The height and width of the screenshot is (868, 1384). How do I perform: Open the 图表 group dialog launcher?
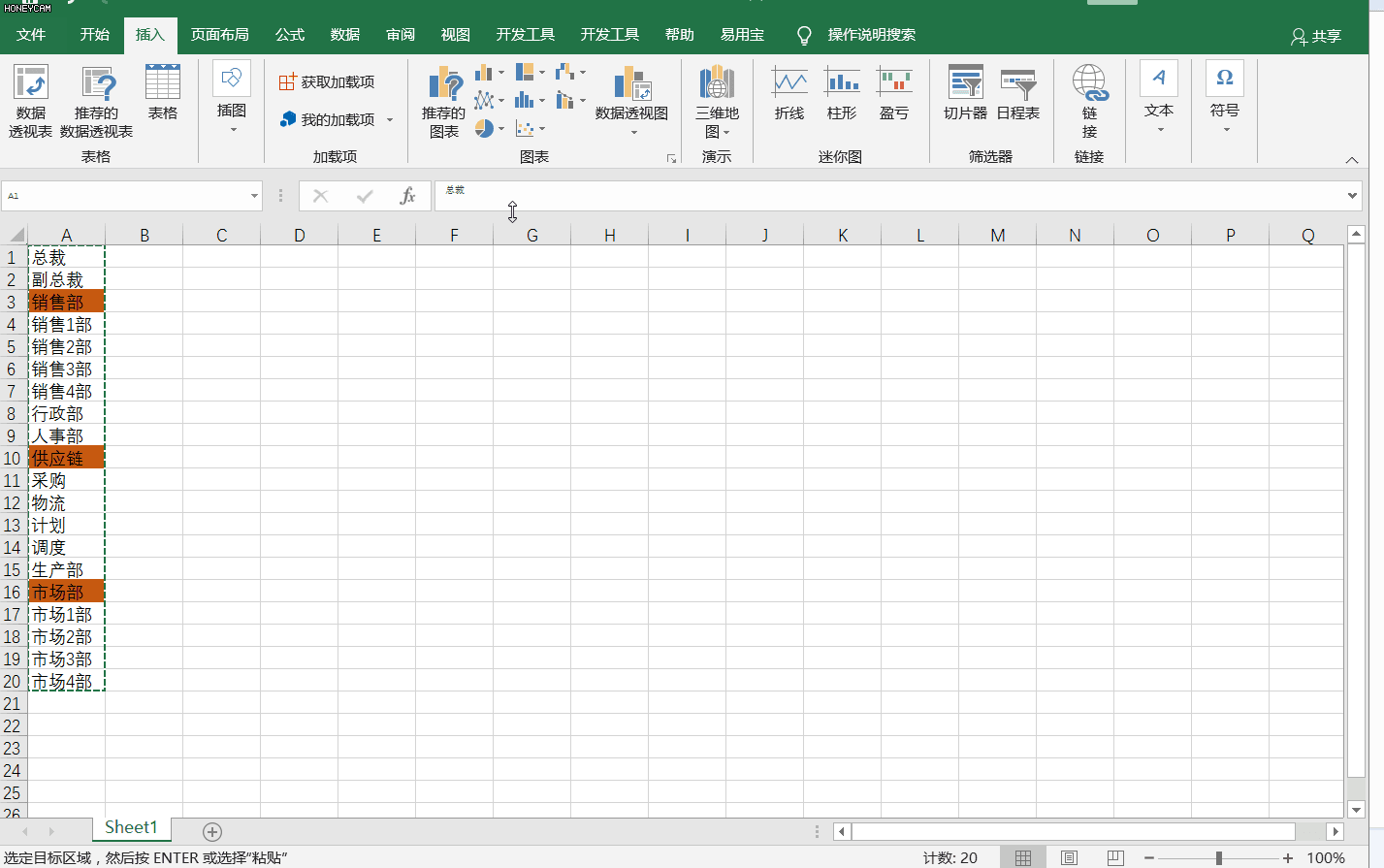click(x=671, y=158)
